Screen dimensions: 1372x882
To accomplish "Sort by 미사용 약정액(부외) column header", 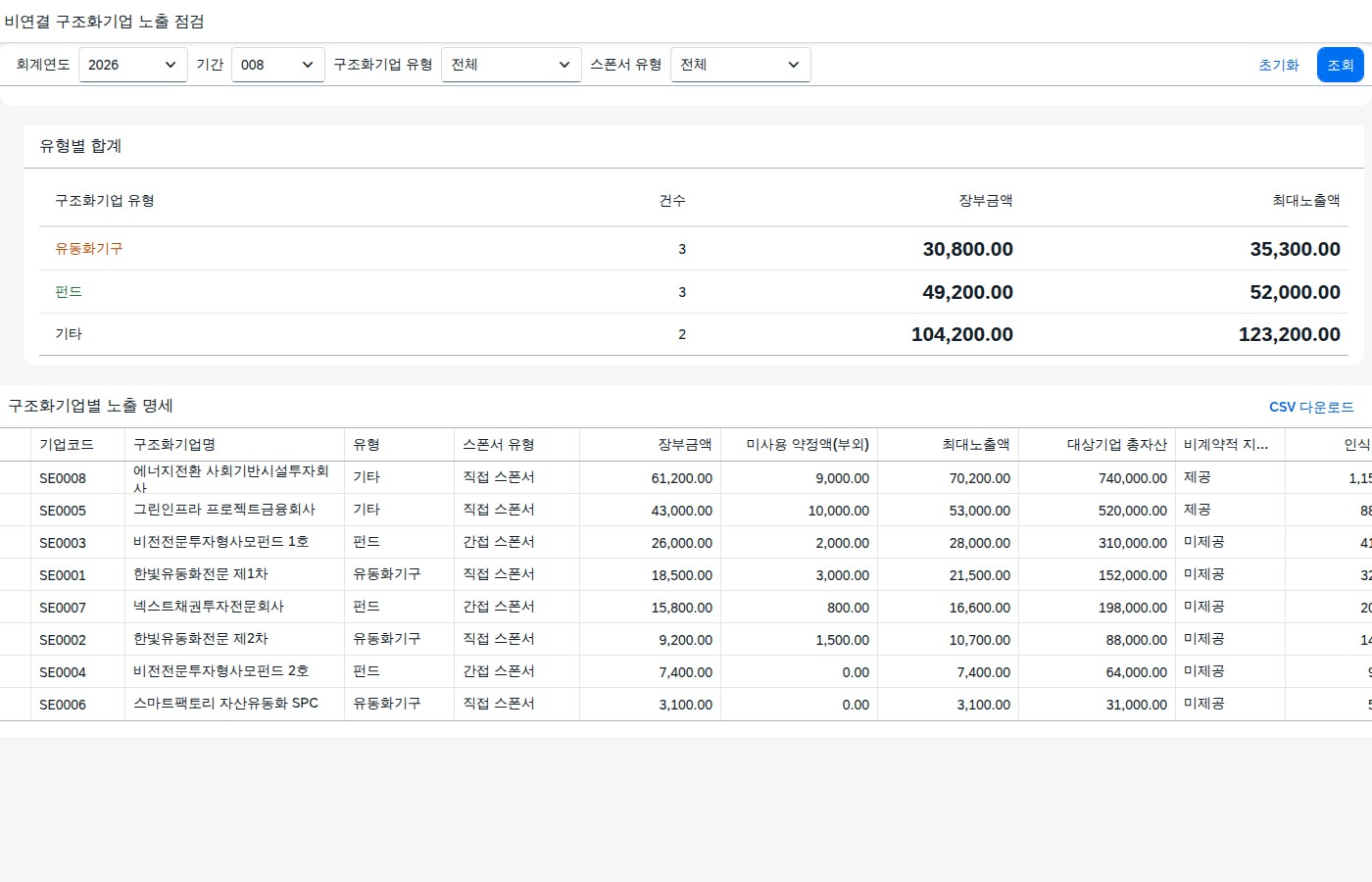I will click(x=799, y=445).
